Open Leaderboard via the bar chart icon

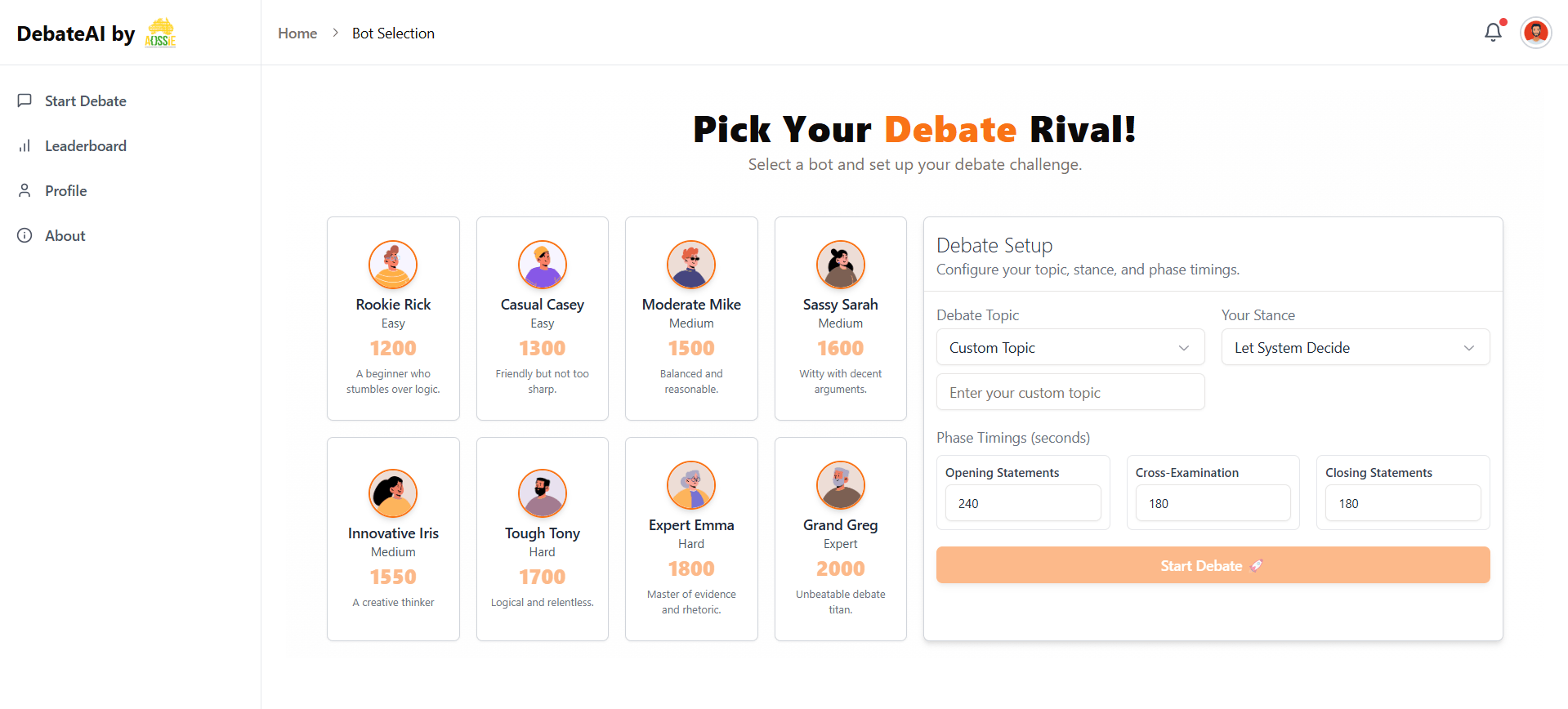click(25, 145)
